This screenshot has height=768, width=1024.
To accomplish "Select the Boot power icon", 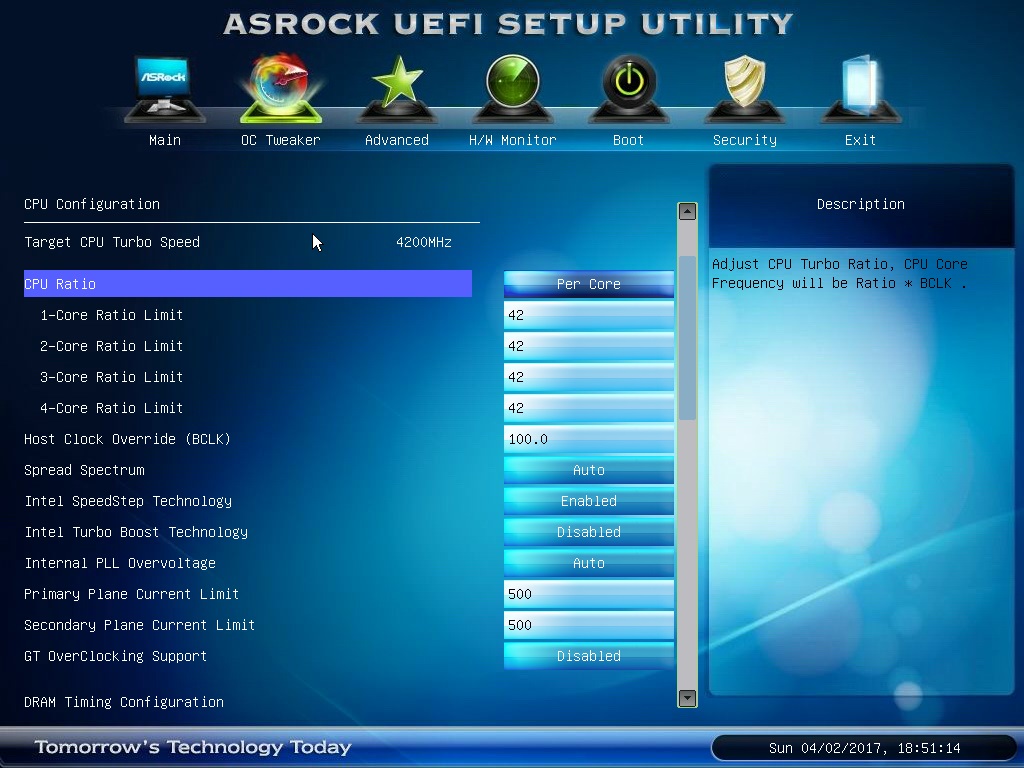I will (629, 88).
